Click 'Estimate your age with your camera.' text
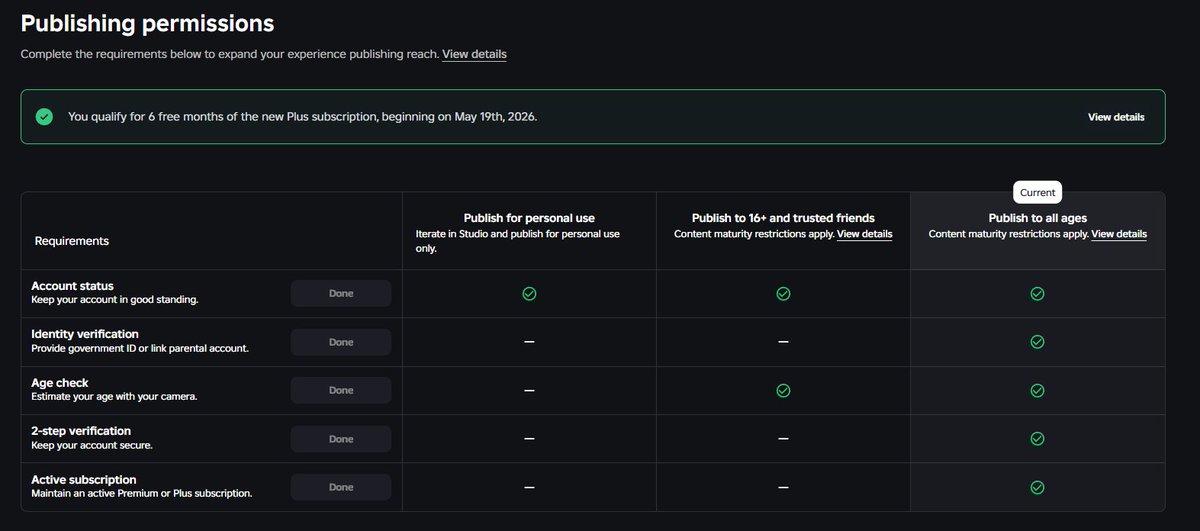The image size is (1200, 531). (114, 396)
